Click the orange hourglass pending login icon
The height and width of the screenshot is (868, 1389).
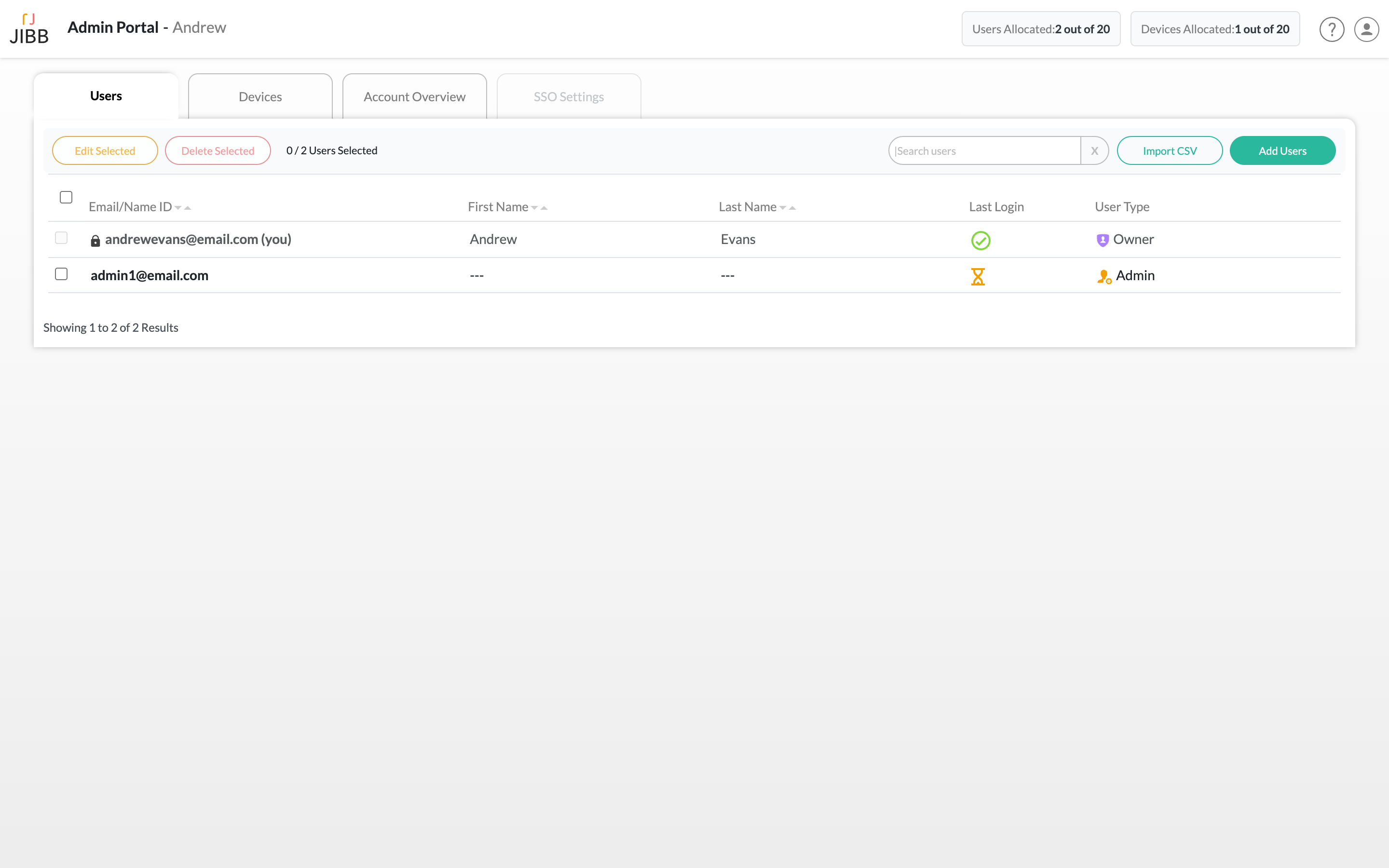click(x=978, y=277)
